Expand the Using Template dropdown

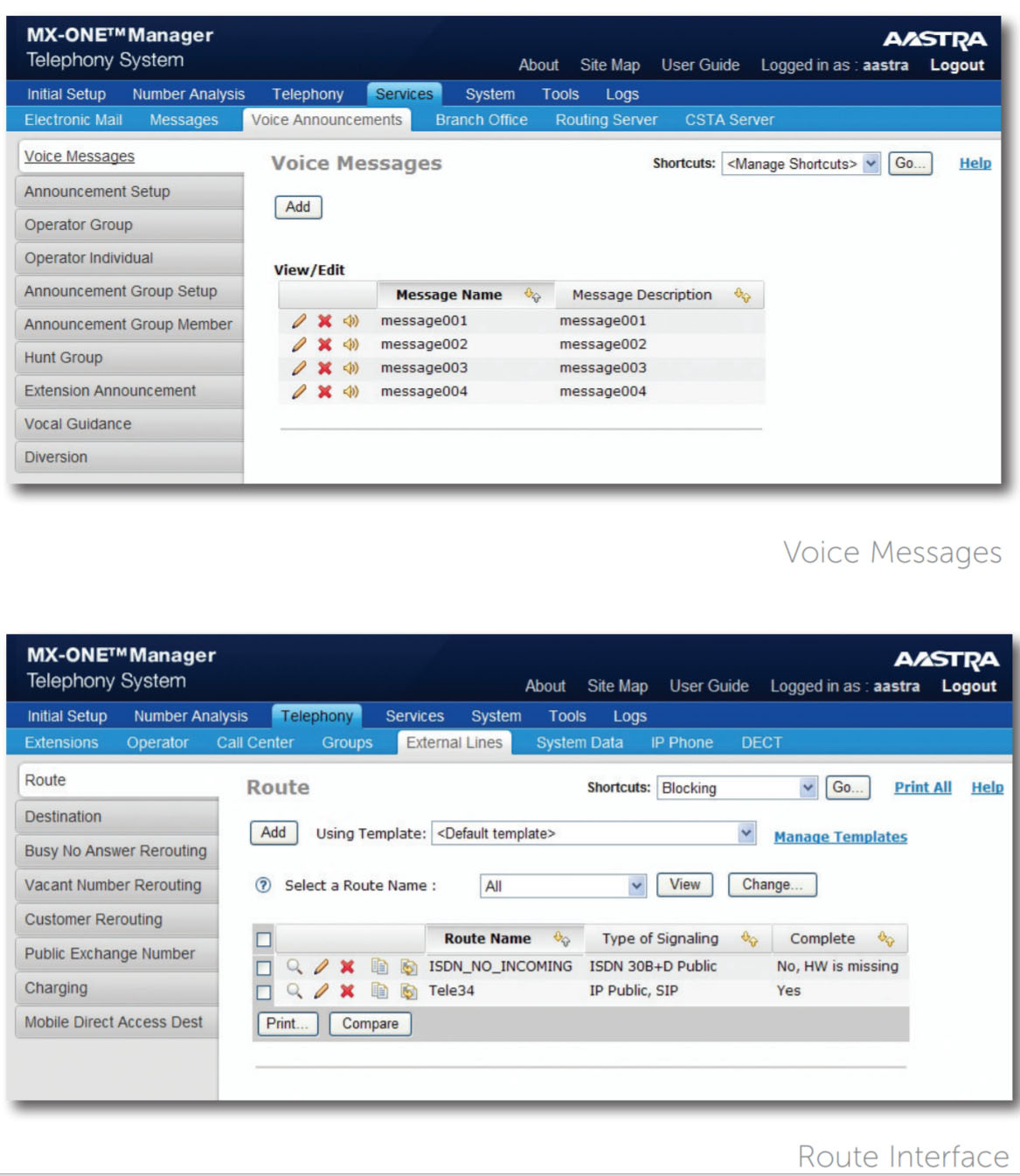(595, 833)
